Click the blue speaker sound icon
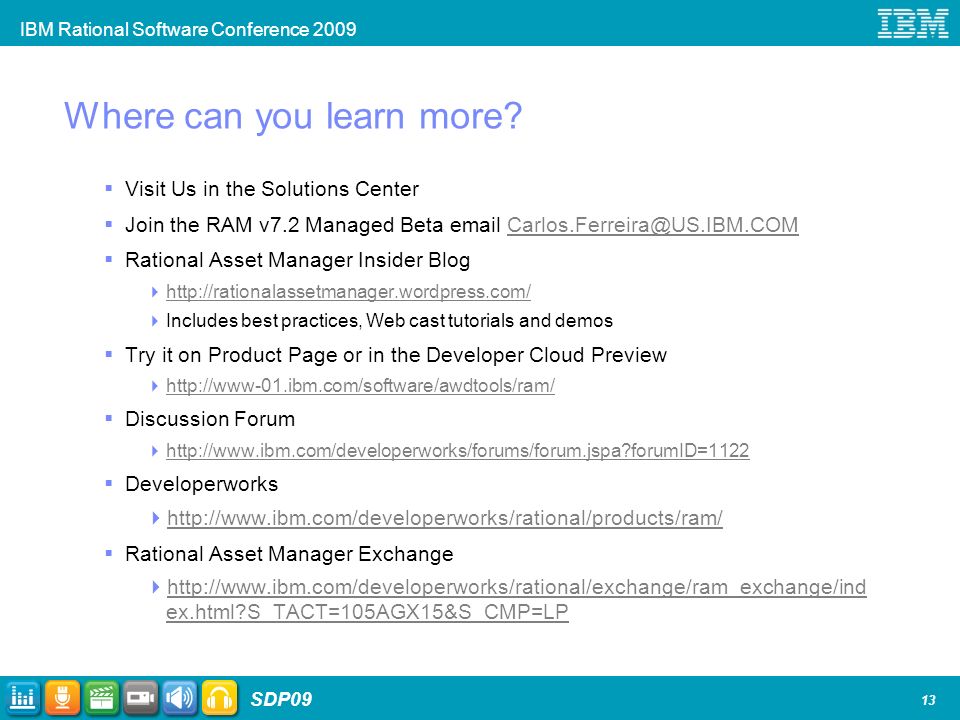 179,697
